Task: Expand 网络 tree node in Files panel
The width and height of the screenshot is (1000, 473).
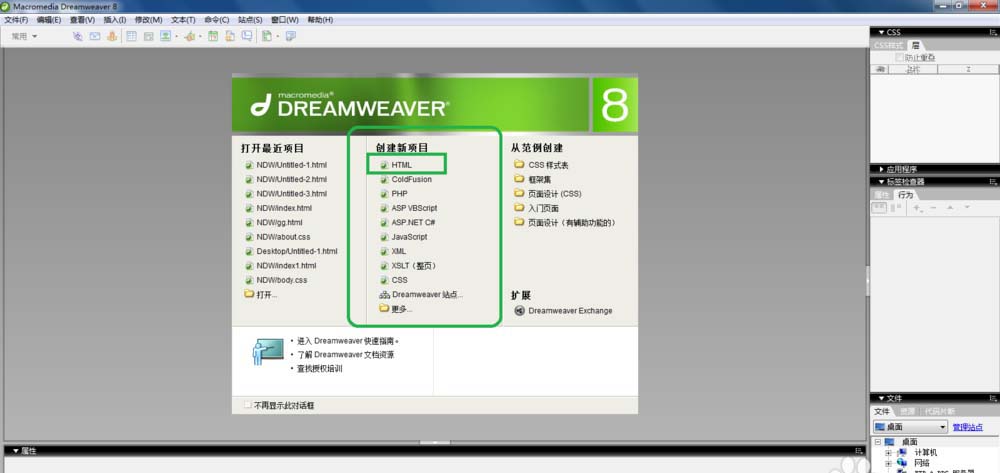Action: click(x=888, y=463)
